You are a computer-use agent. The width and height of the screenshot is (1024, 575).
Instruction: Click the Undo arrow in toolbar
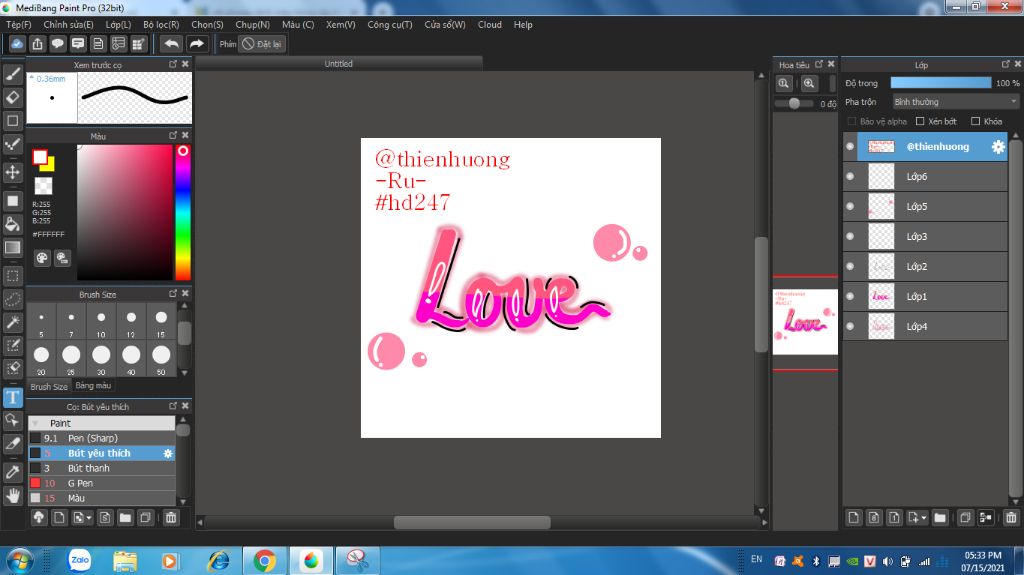point(171,44)
